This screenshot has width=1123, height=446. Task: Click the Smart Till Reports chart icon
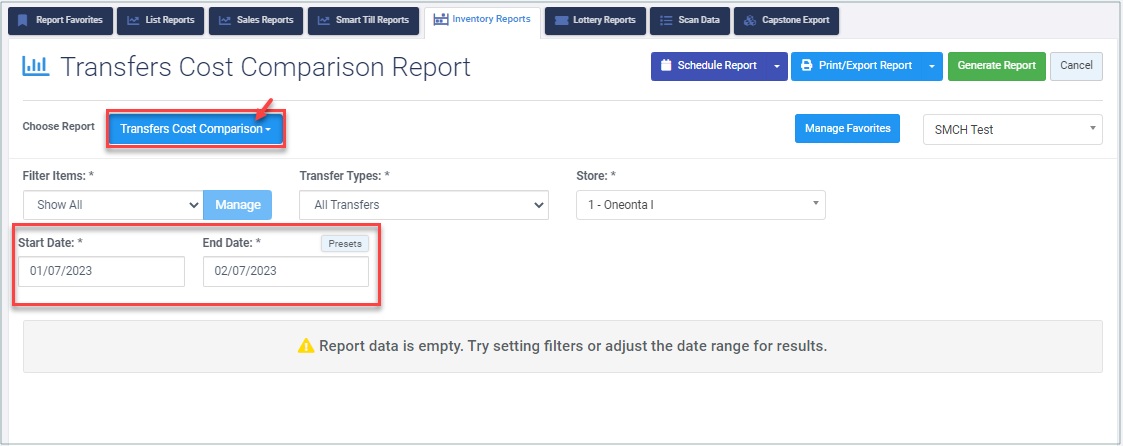click(324, 21)
